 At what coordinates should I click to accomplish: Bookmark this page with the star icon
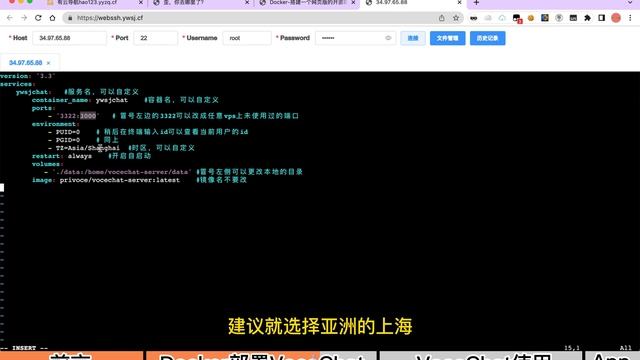(x=456, y=18)
